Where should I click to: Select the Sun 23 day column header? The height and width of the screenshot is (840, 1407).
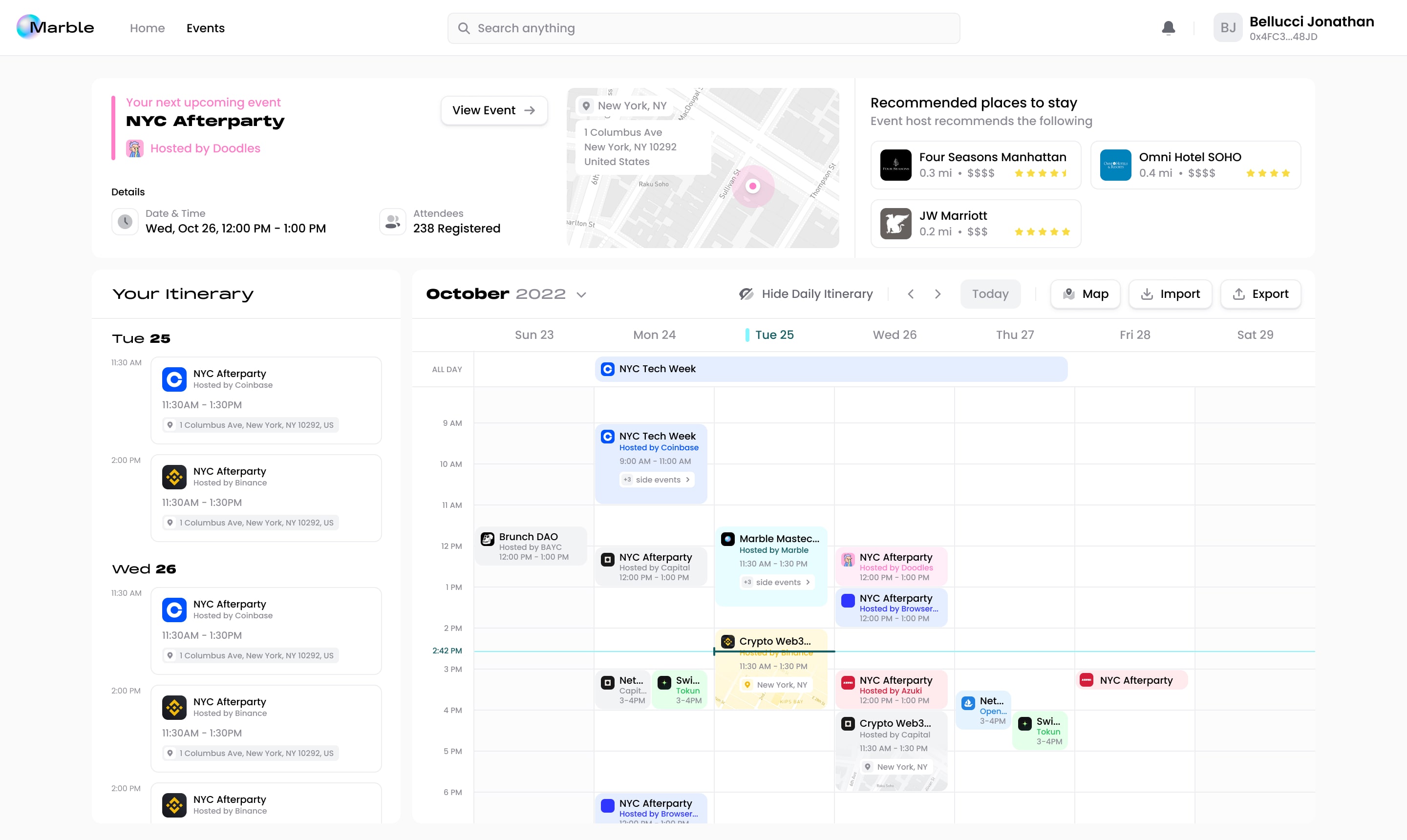click(534, 335)
